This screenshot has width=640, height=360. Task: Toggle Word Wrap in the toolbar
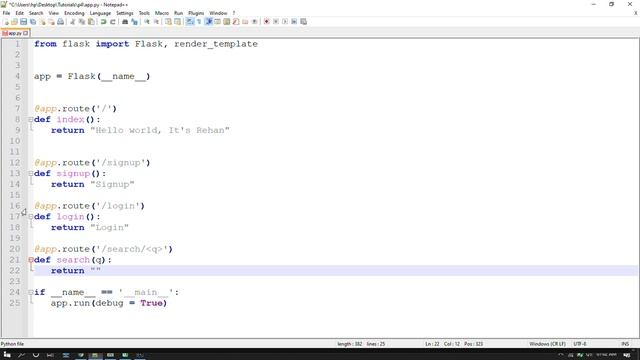(190, 22)
